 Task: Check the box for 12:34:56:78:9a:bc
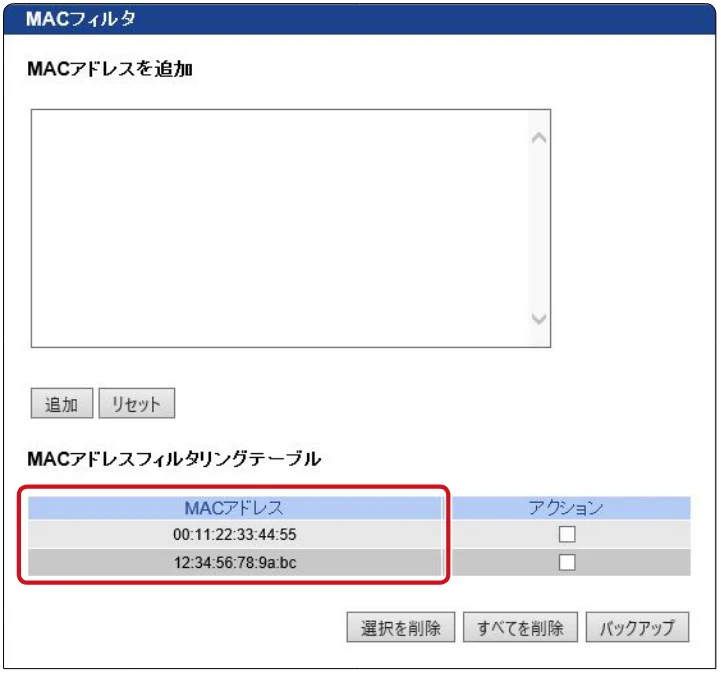click(x=567, y=562)
